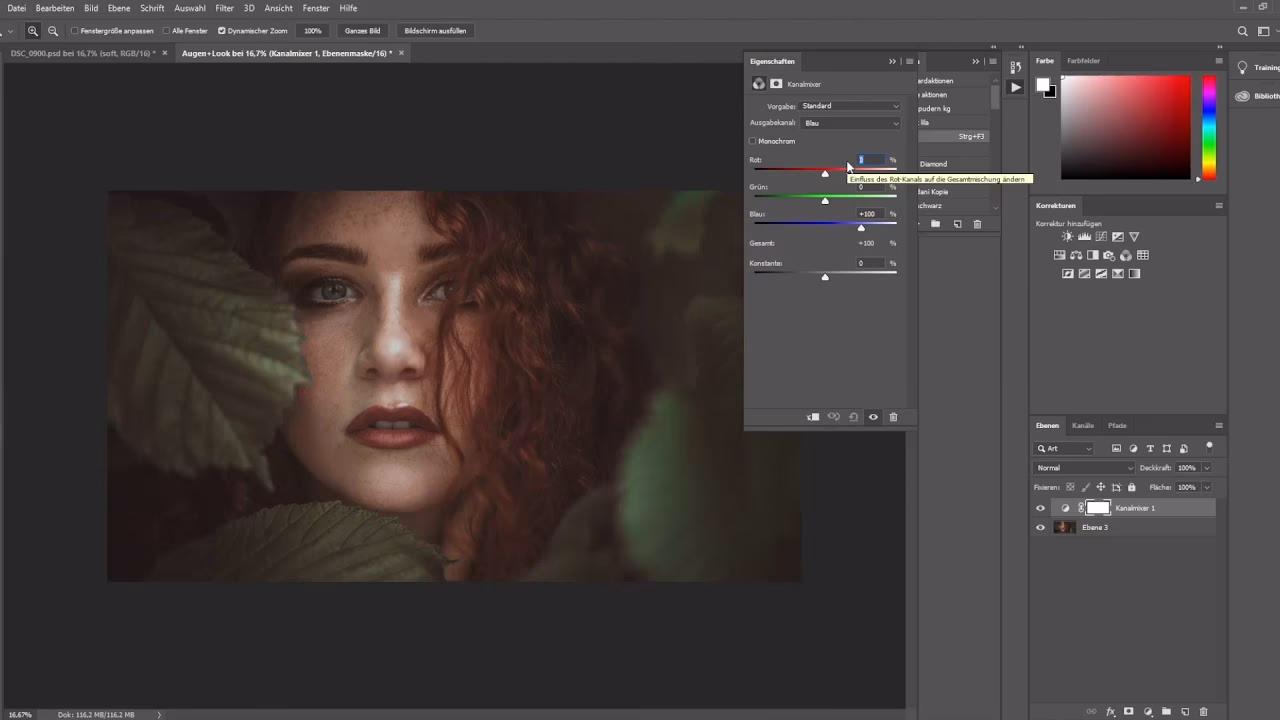Click the Blau channel slider handle
1280x720 pixels.
coord(861,228)
